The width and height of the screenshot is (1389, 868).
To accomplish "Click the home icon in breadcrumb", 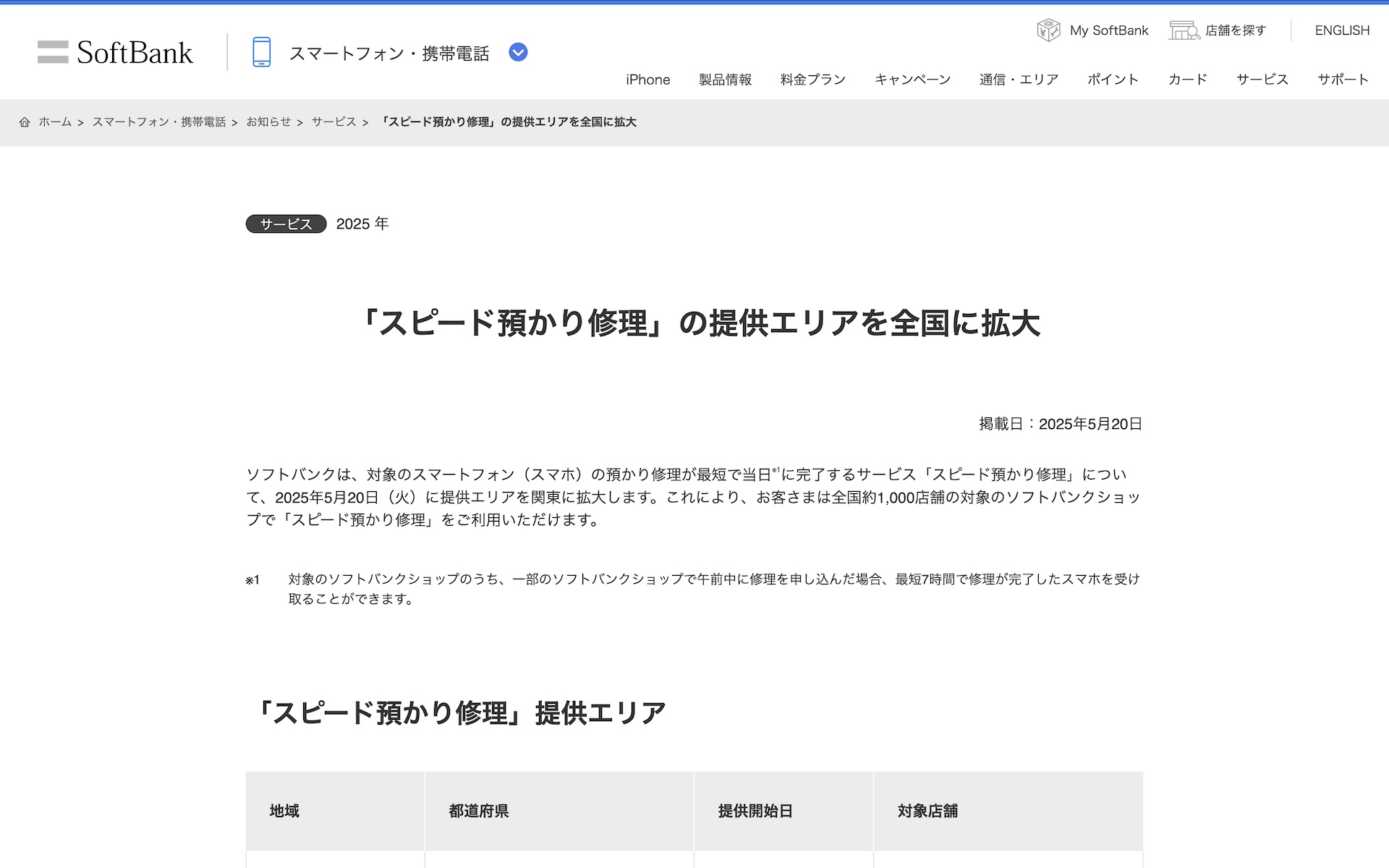I will (x=25, y=122).
